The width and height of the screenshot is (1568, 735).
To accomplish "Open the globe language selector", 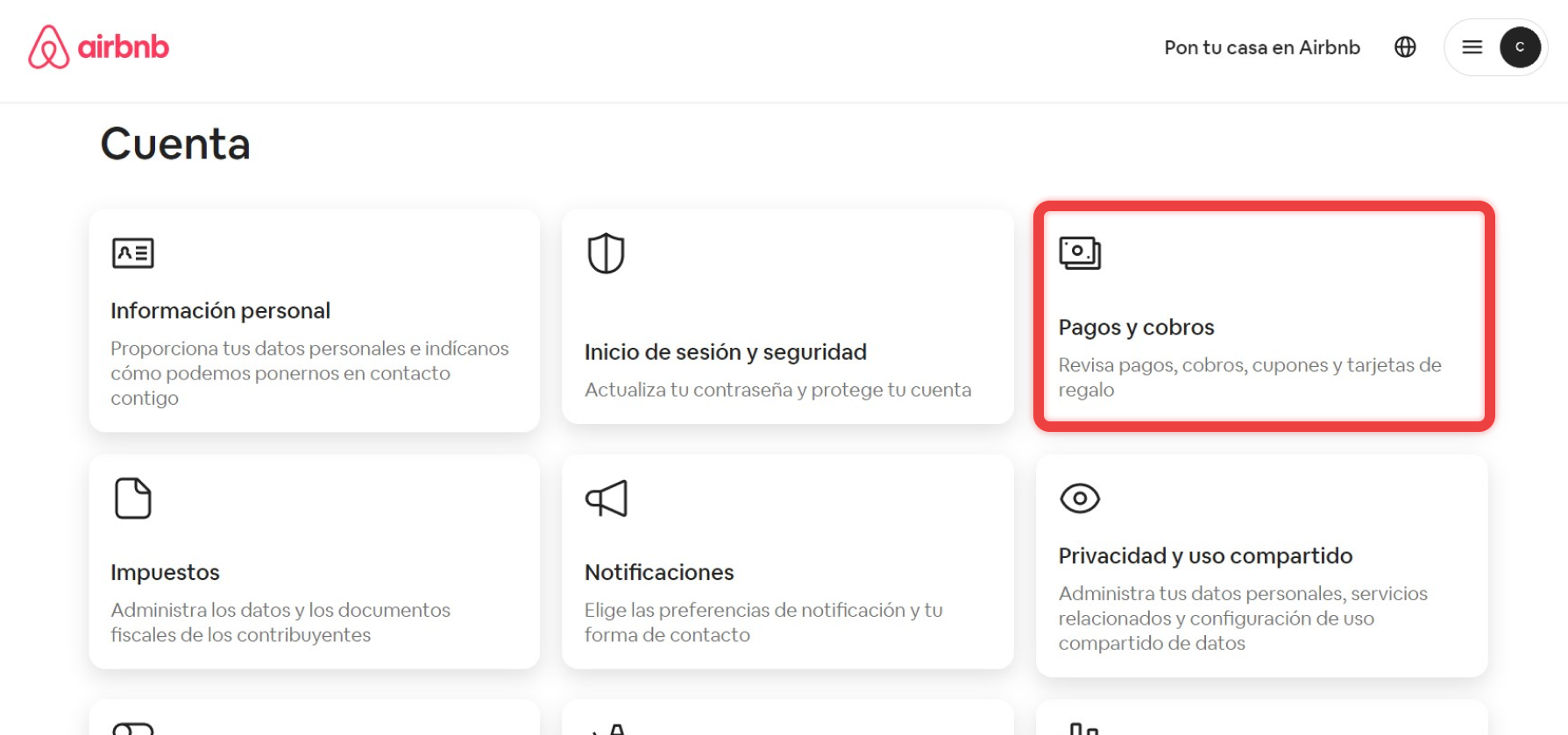I will 1405,47.
